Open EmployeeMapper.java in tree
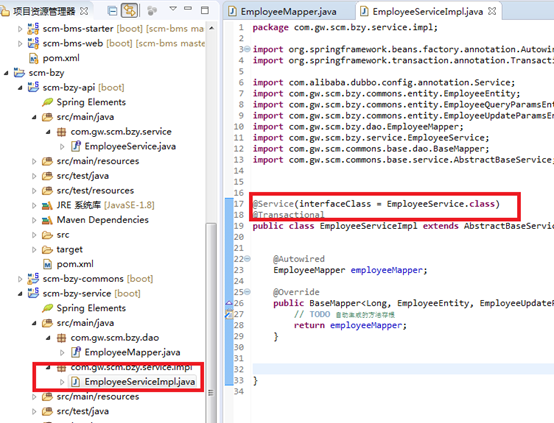 (x=132, y=352)
